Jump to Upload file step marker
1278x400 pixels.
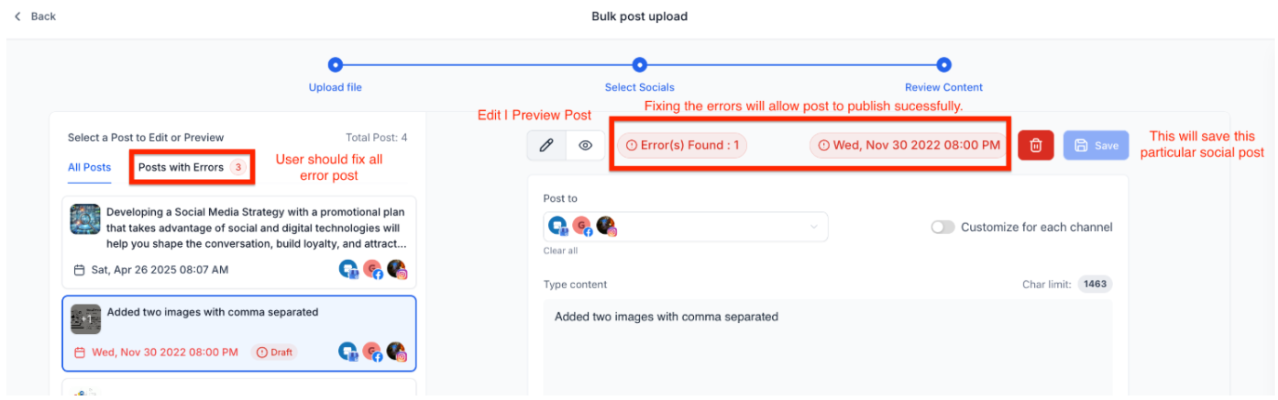[335, 65]
